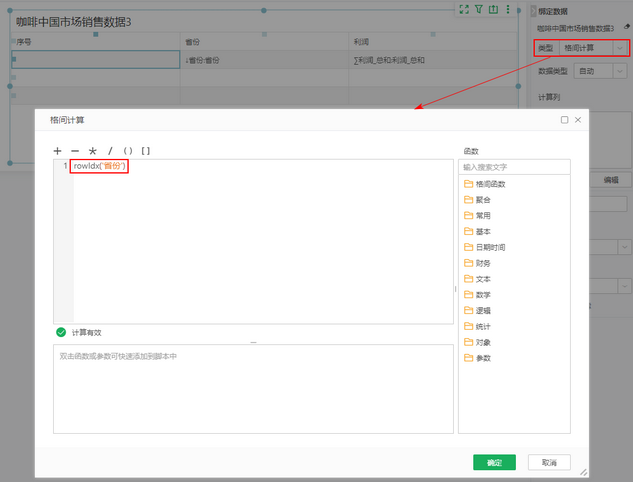Confirm with the green 确定 button

(x=494, y=462)
